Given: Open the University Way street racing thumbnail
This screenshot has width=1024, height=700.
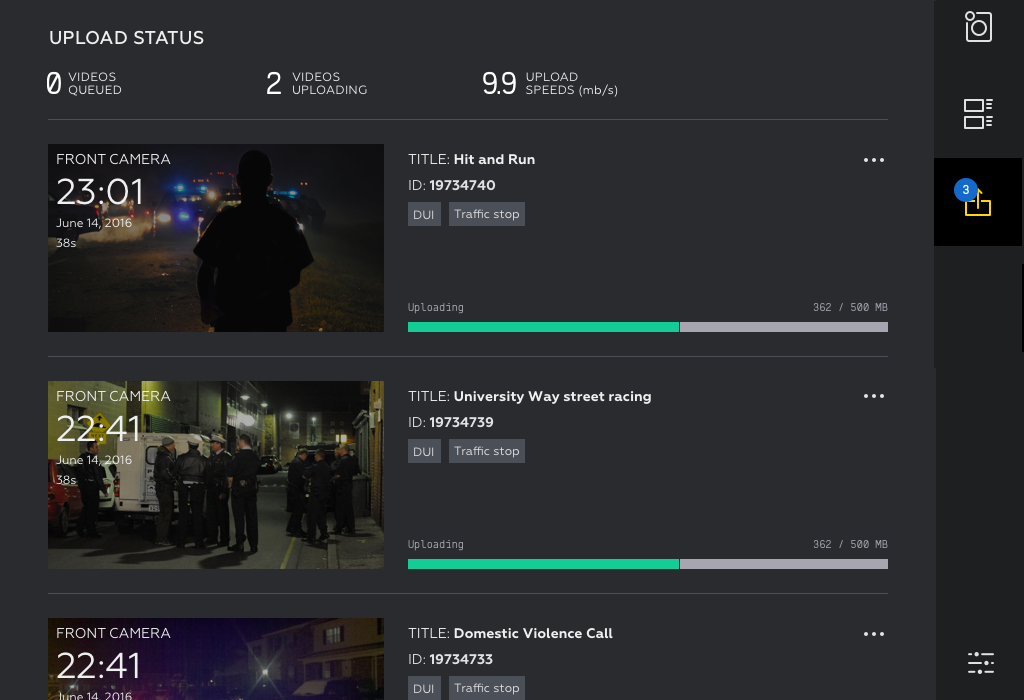Looking at the screenshot, I should [x=216, y=475].
